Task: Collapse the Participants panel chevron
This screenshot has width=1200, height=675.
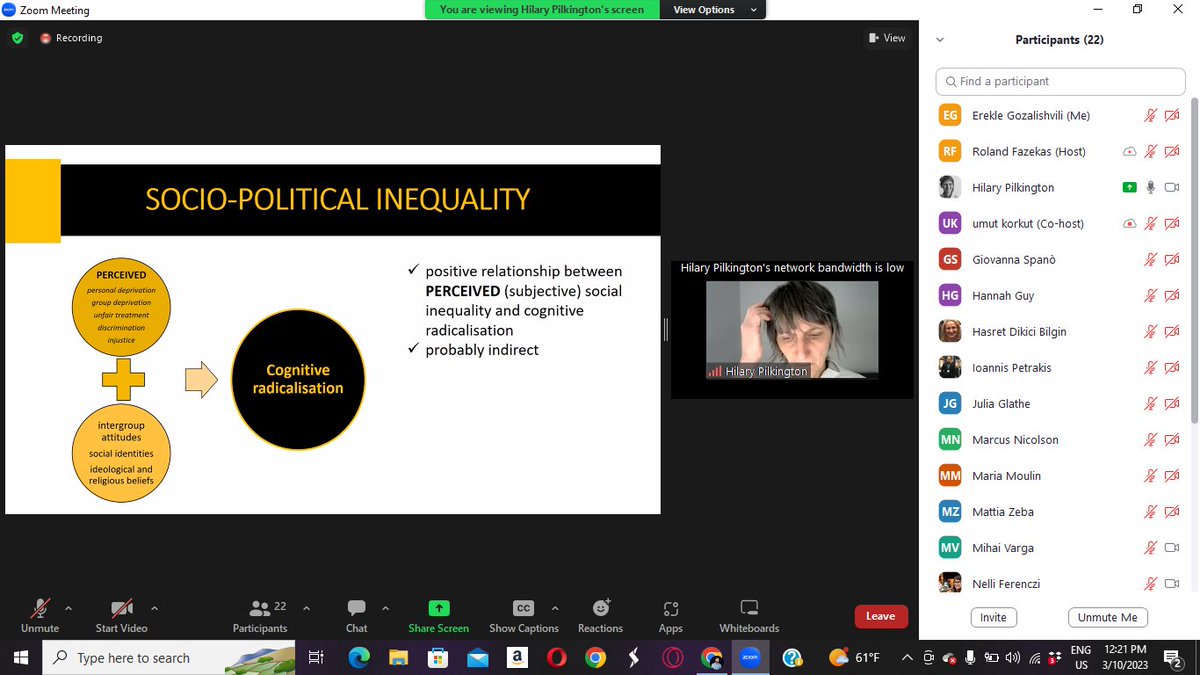Action: point(939,40)
